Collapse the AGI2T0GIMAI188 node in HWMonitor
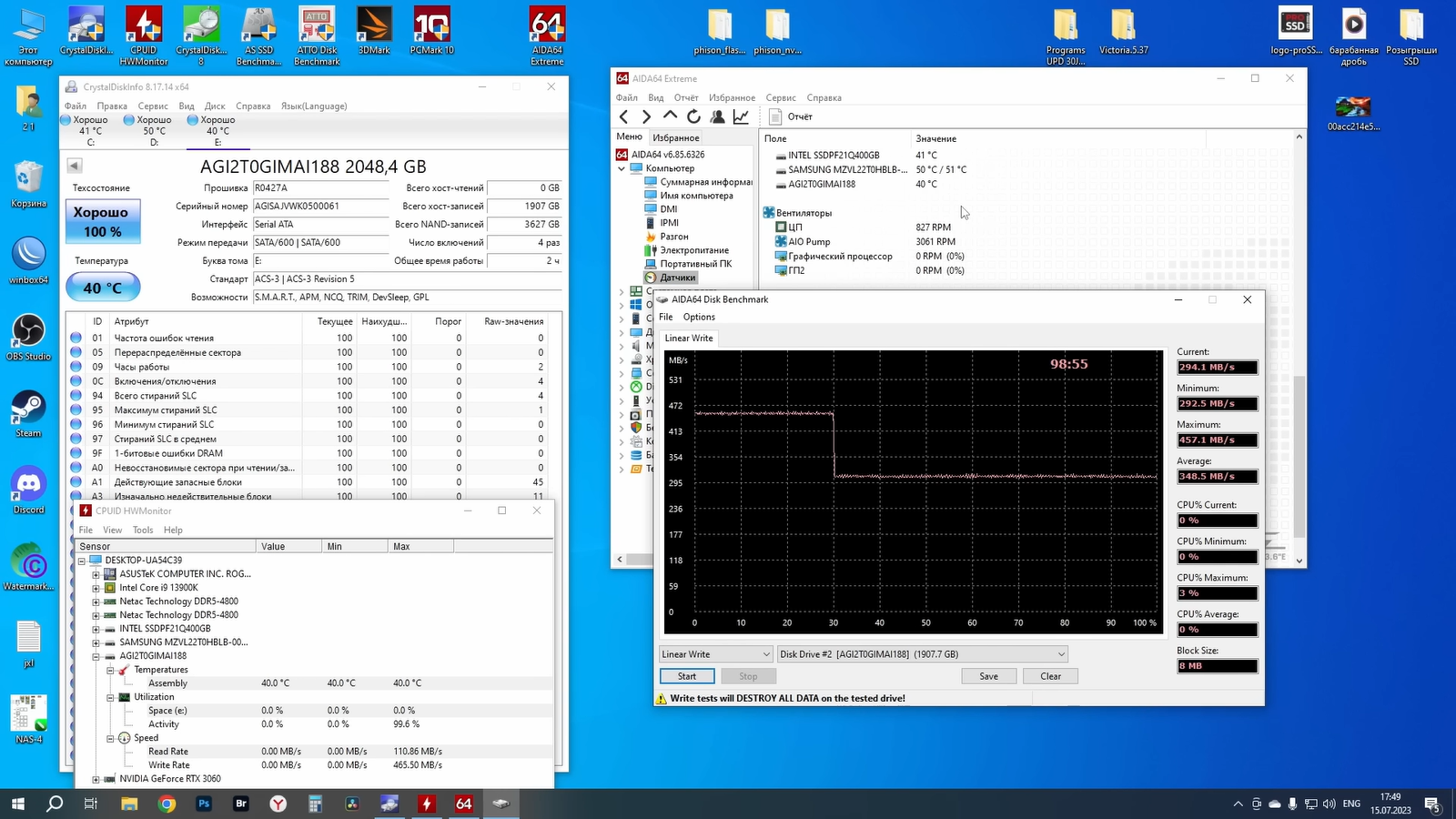 (96, 656)
